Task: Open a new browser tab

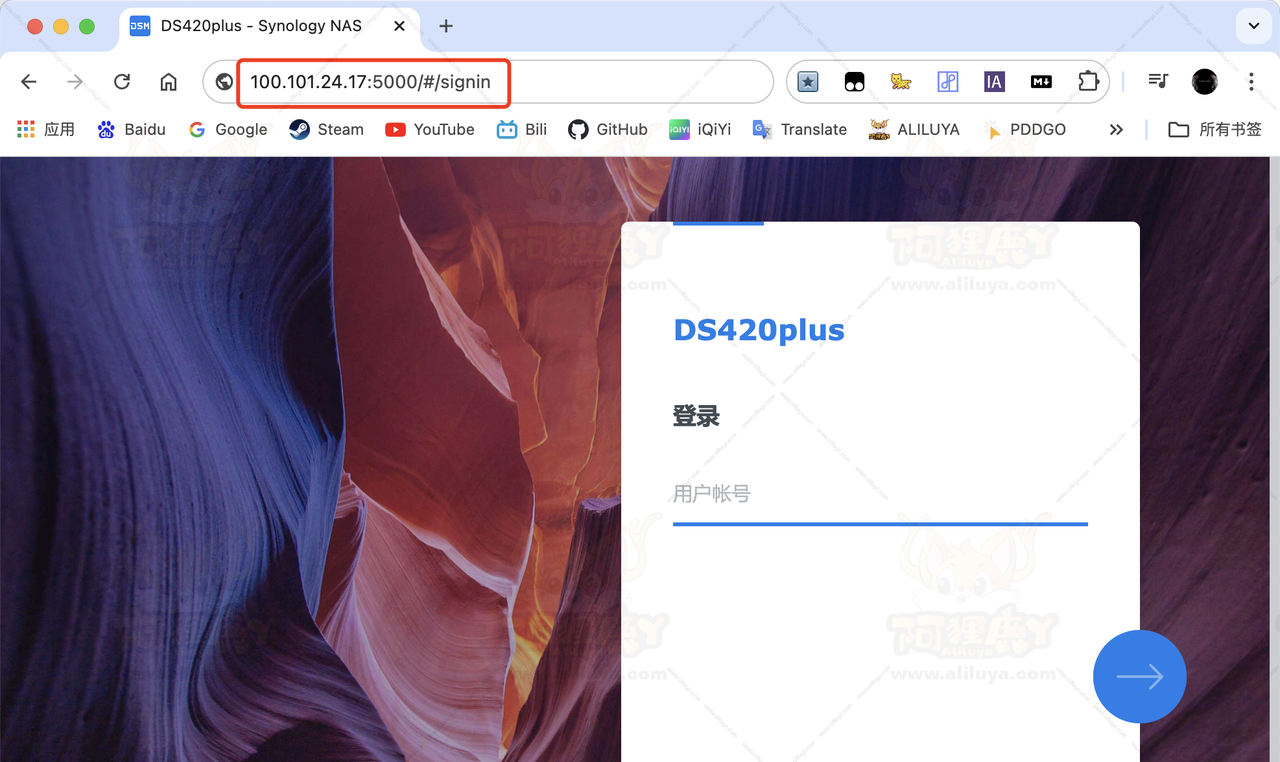Action: tap(446, 26)
